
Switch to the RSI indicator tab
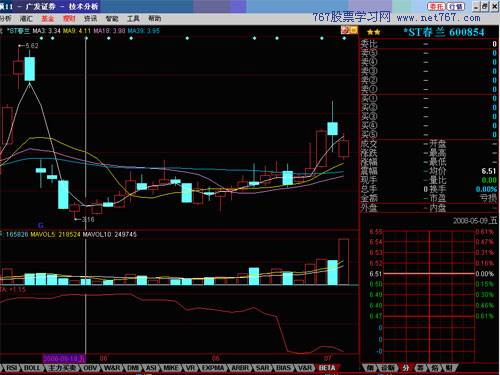tap(12, 368)
